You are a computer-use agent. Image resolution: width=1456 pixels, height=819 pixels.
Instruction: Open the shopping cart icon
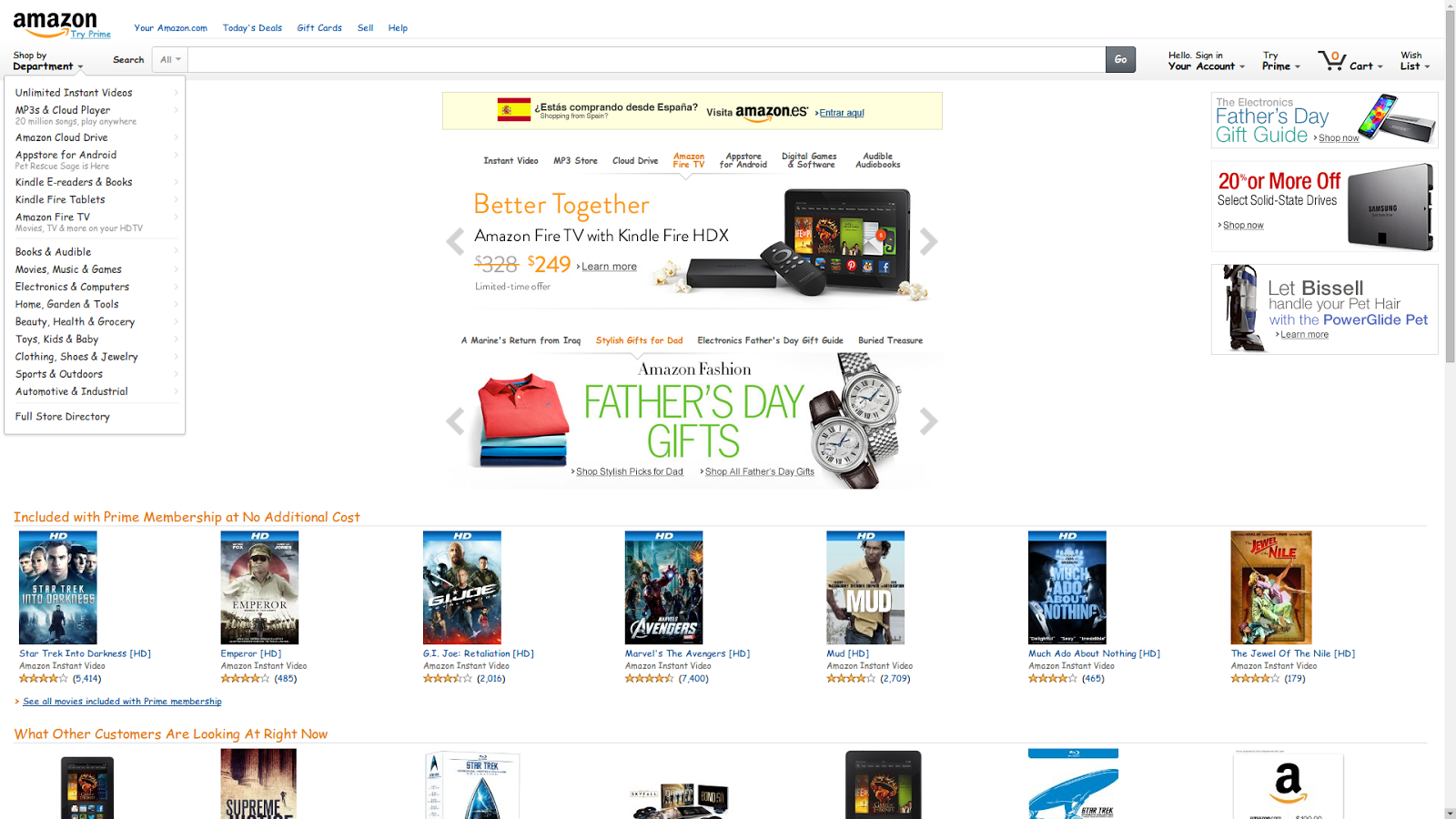coord(1331,61)
